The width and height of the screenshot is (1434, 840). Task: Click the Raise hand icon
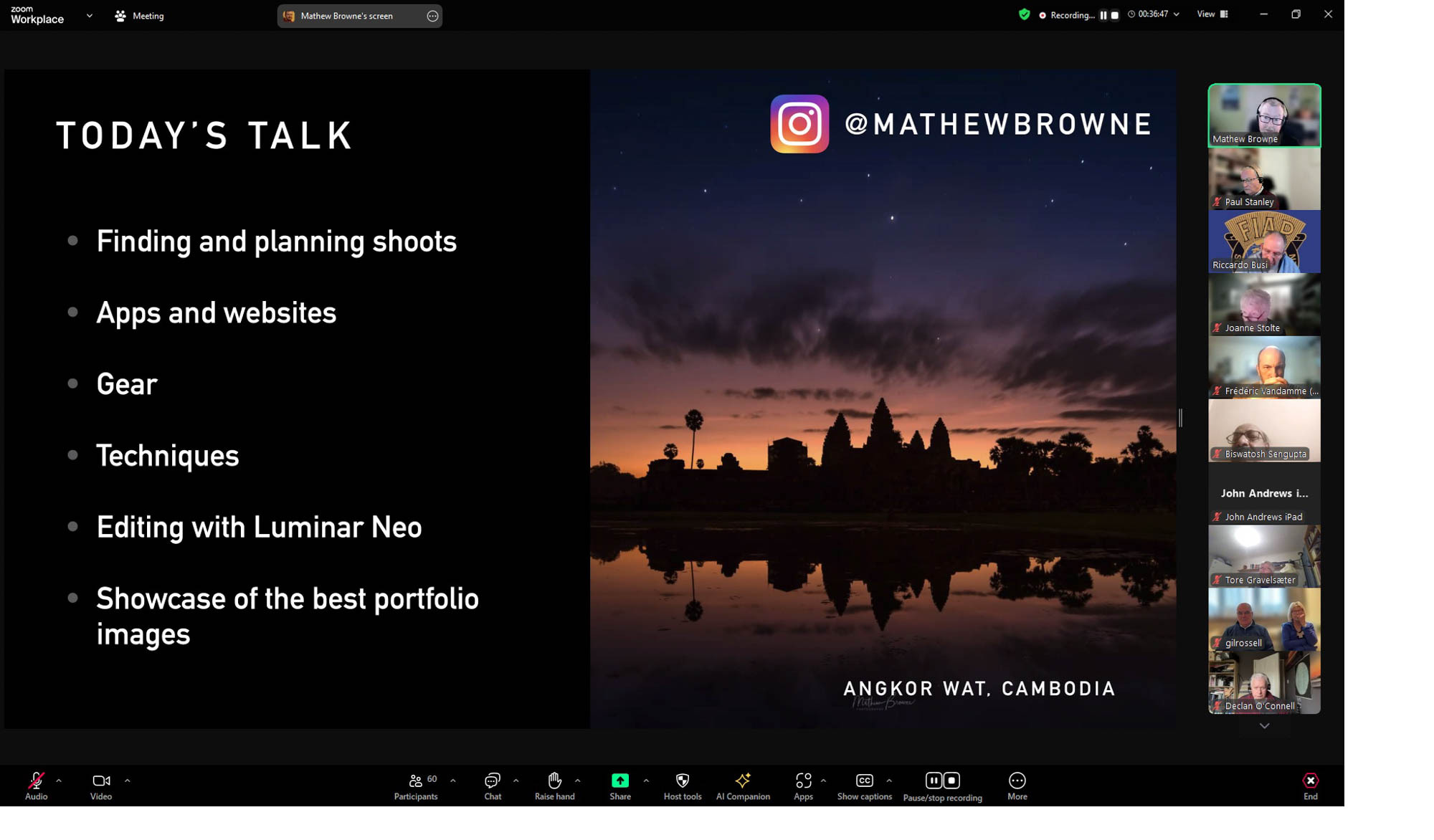pyautogui.click(x=554, y=786)
